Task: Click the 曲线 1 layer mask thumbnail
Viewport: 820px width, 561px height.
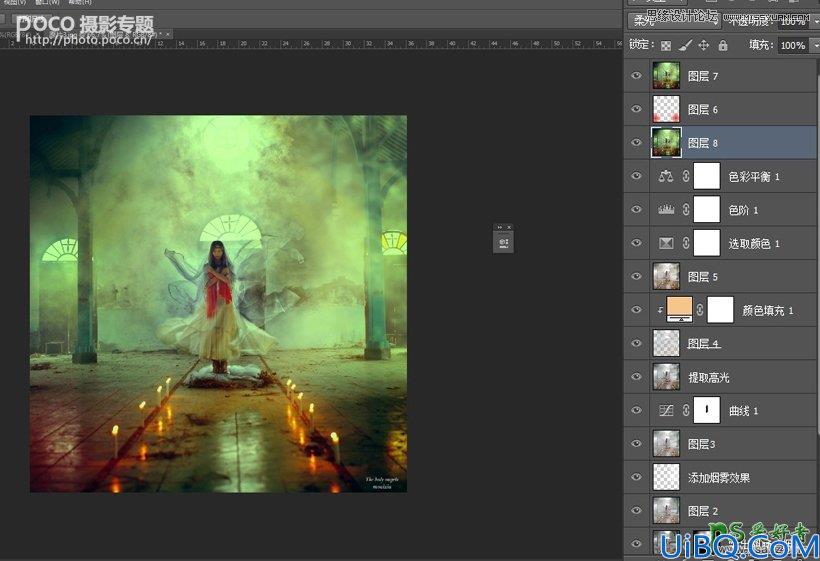Action: pyautogui.click(x=707, y=410)
